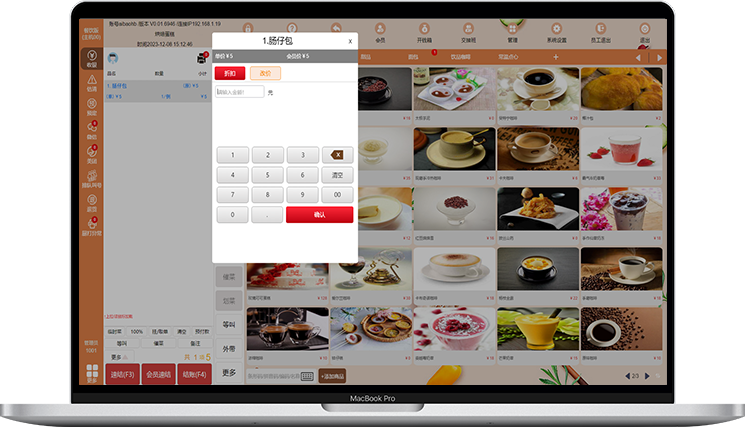Click the 开钱箱 cash drawer icon
The width and height of the screenshot is (745, 427).
(x=425, y=33)
